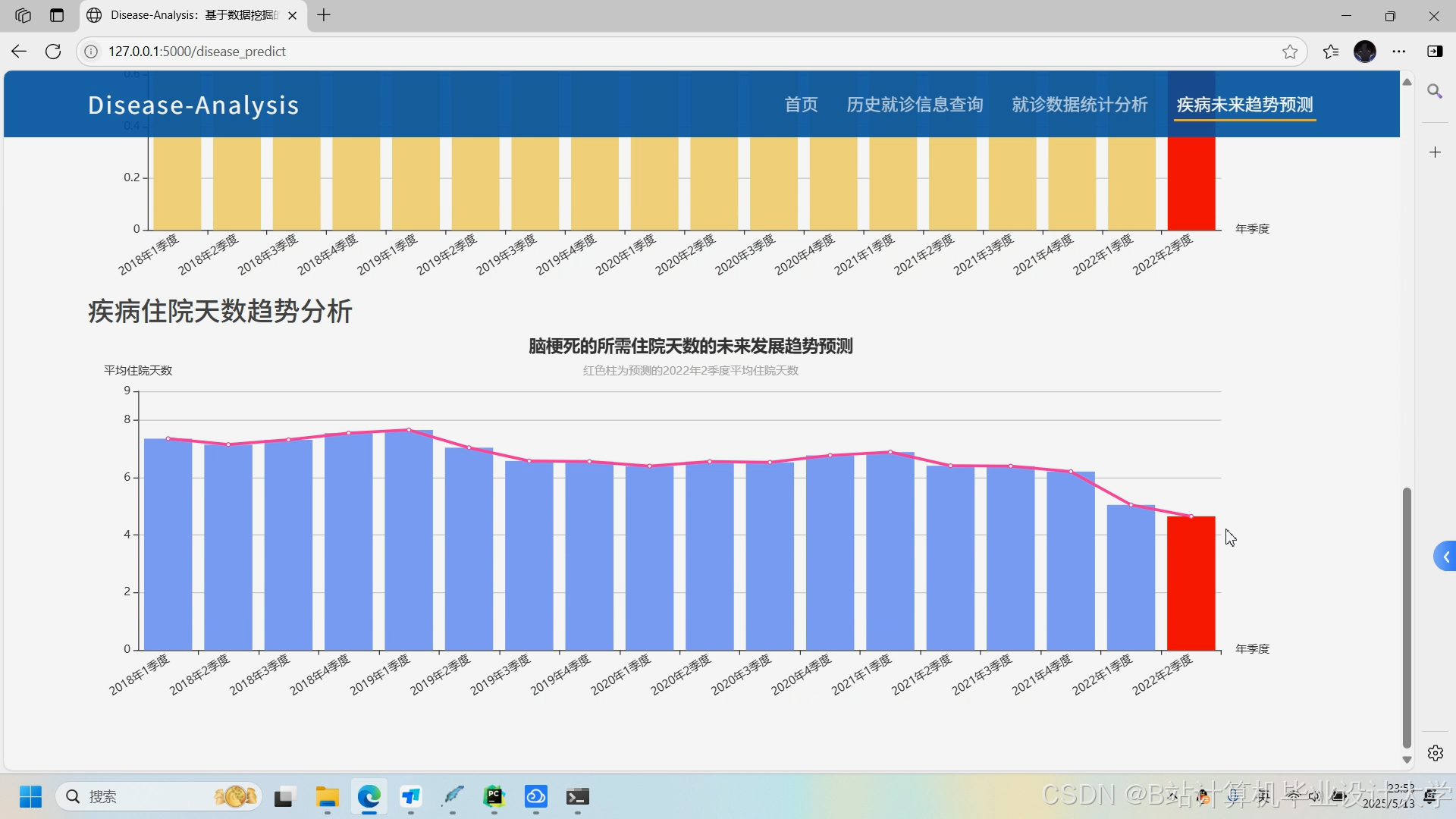This screenshot has height=819, width=1456.
Task: Open the browser ellipsis settings menu
Action: [1400, 51]
